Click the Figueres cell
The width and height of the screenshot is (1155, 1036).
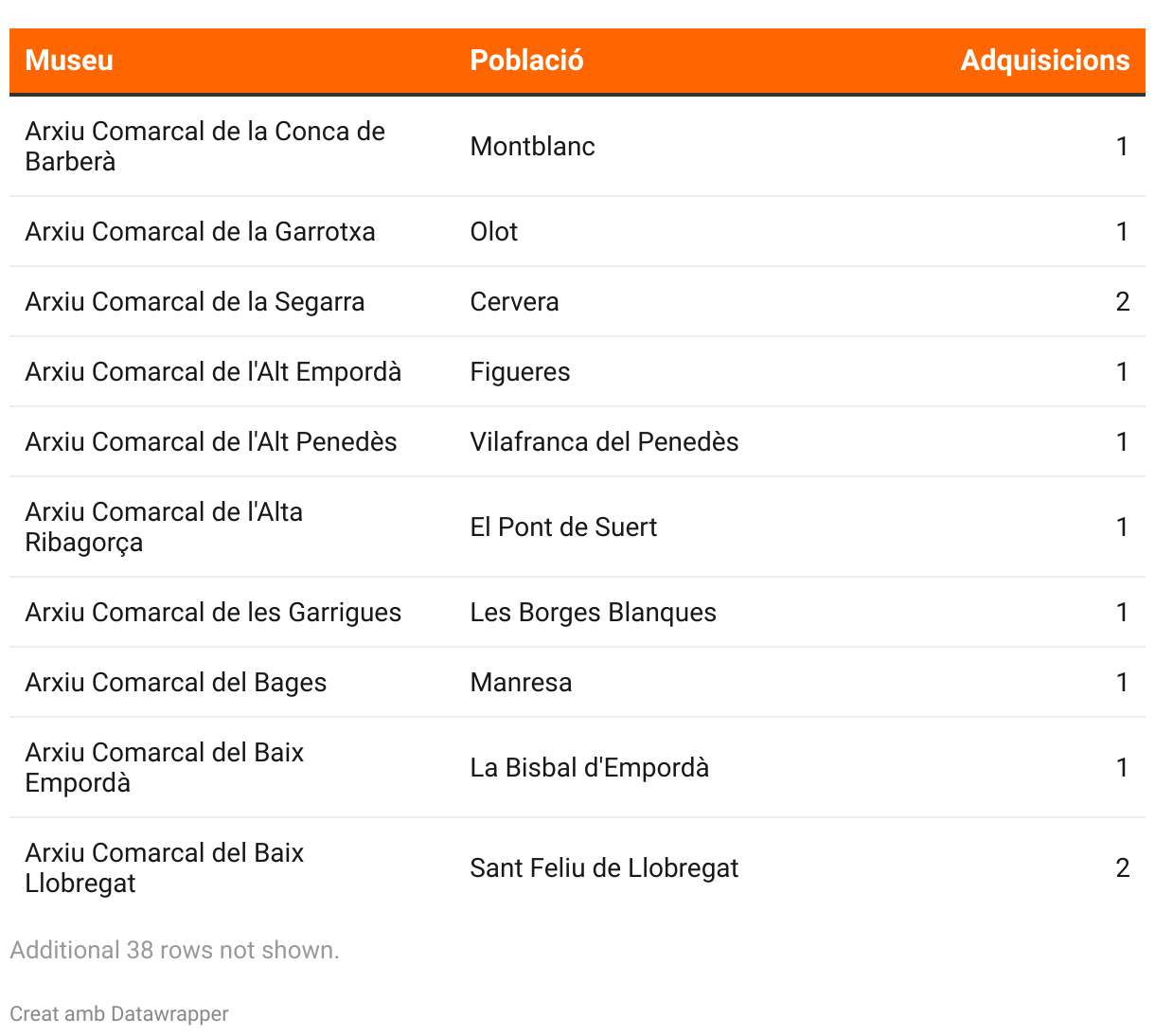click(521, 372)
